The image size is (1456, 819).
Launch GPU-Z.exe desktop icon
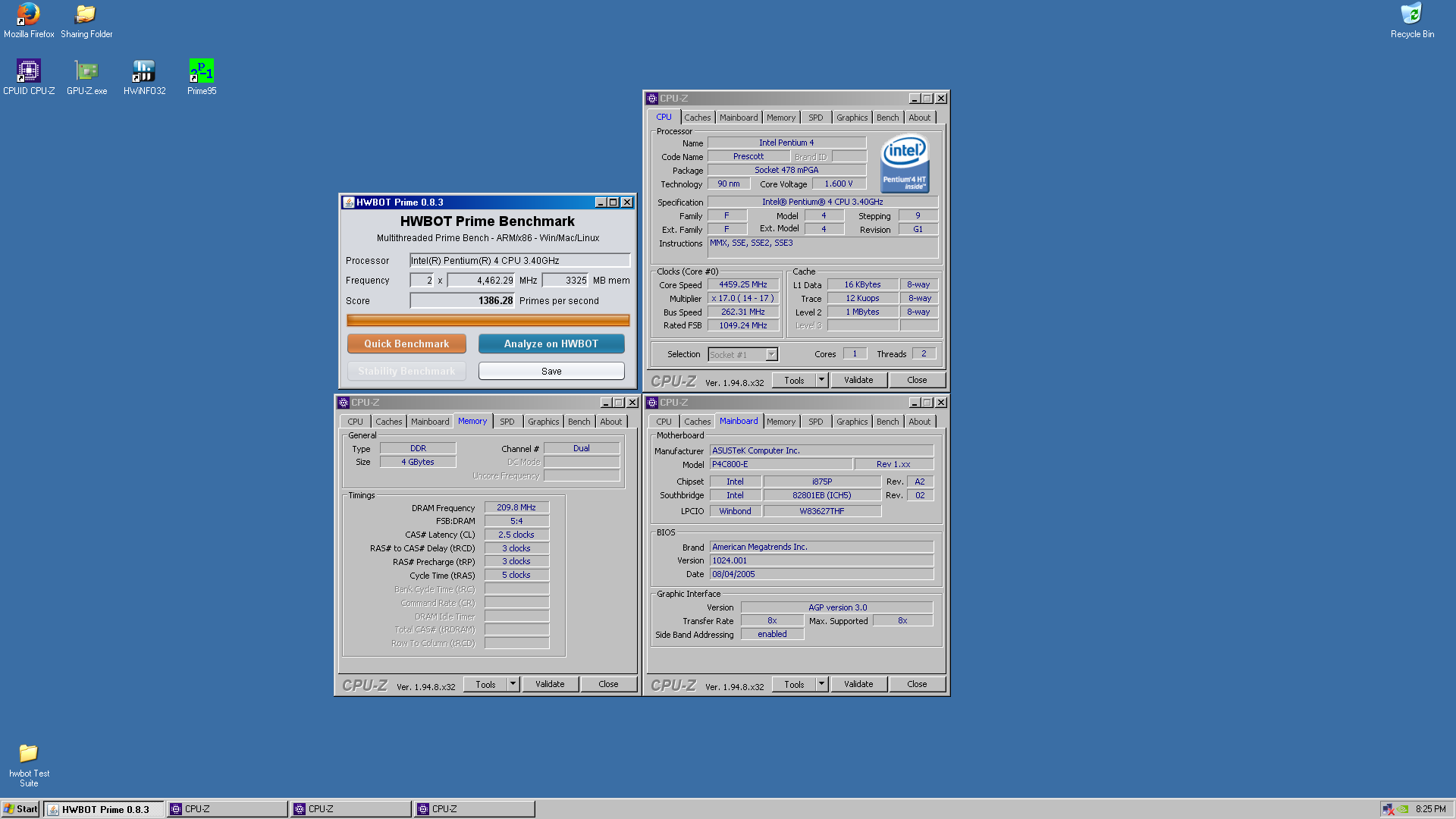[x=86, y=77]
